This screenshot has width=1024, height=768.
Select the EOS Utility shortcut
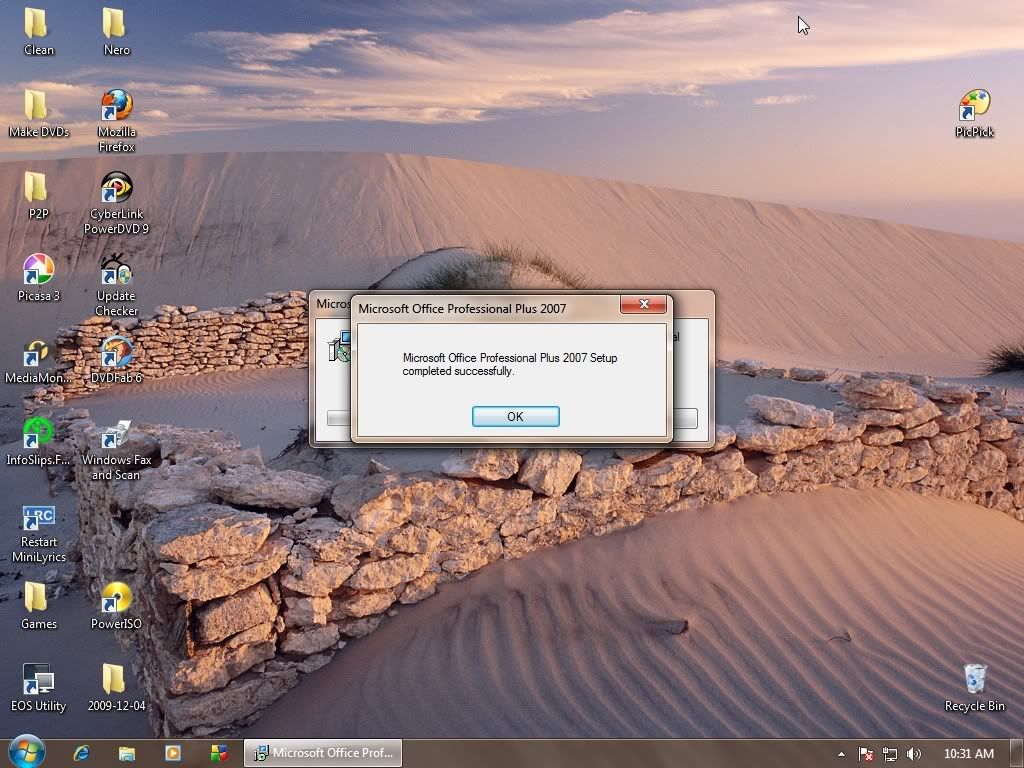39,687
